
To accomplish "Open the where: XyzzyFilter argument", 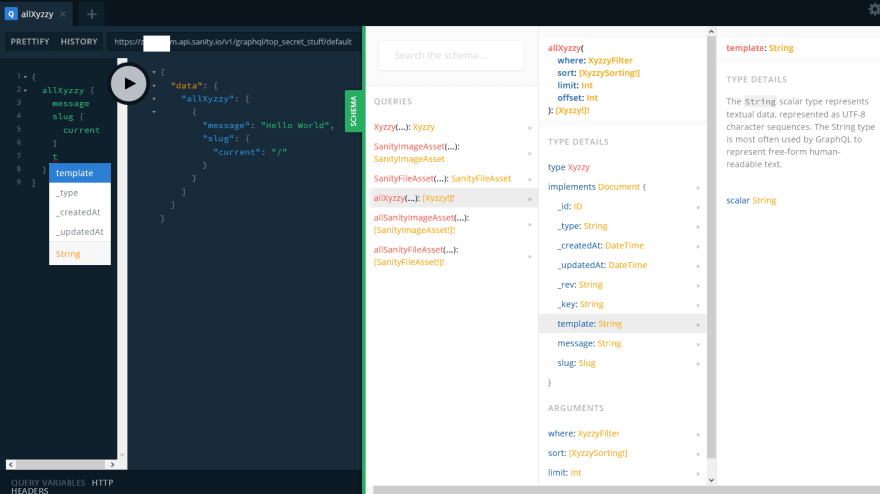I will (x=622, y=433).
